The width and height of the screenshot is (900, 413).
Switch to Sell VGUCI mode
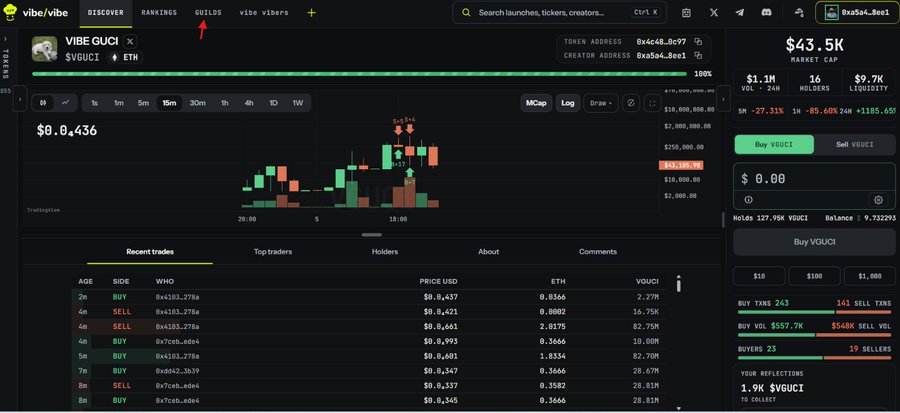[854, 145]
